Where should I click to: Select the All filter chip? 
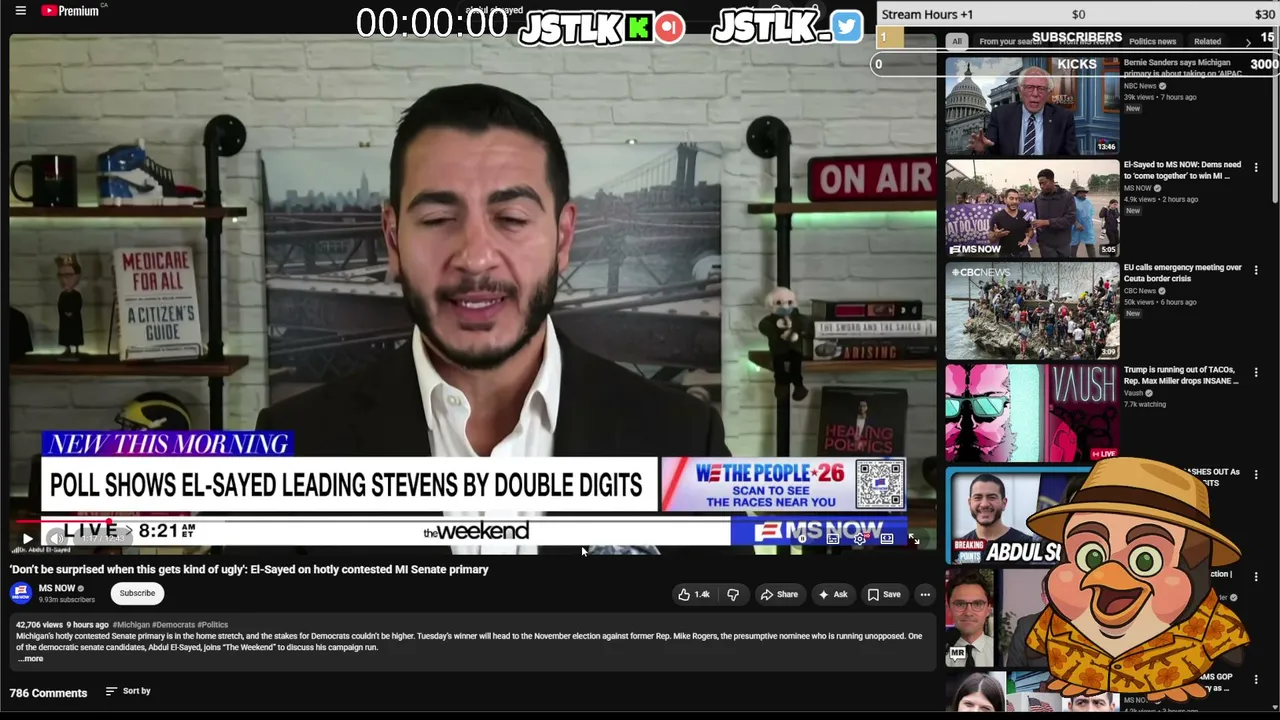coord(957,41)
